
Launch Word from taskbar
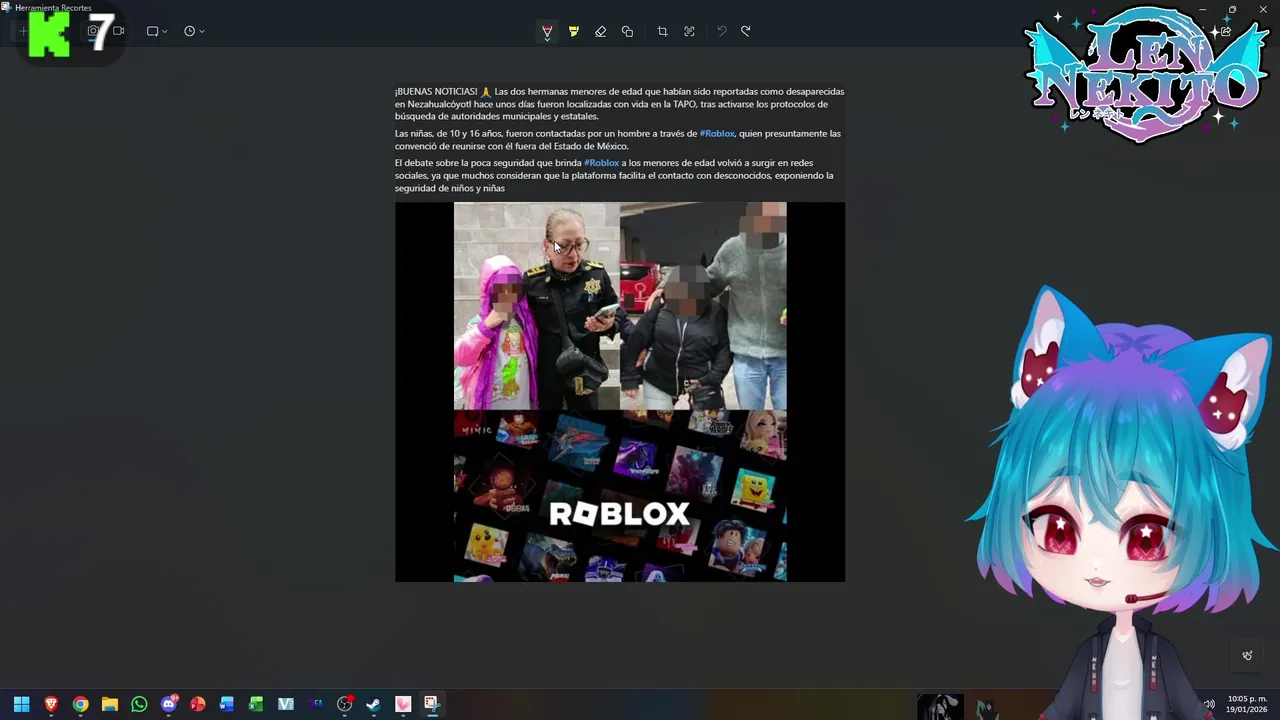coord(227,704)
